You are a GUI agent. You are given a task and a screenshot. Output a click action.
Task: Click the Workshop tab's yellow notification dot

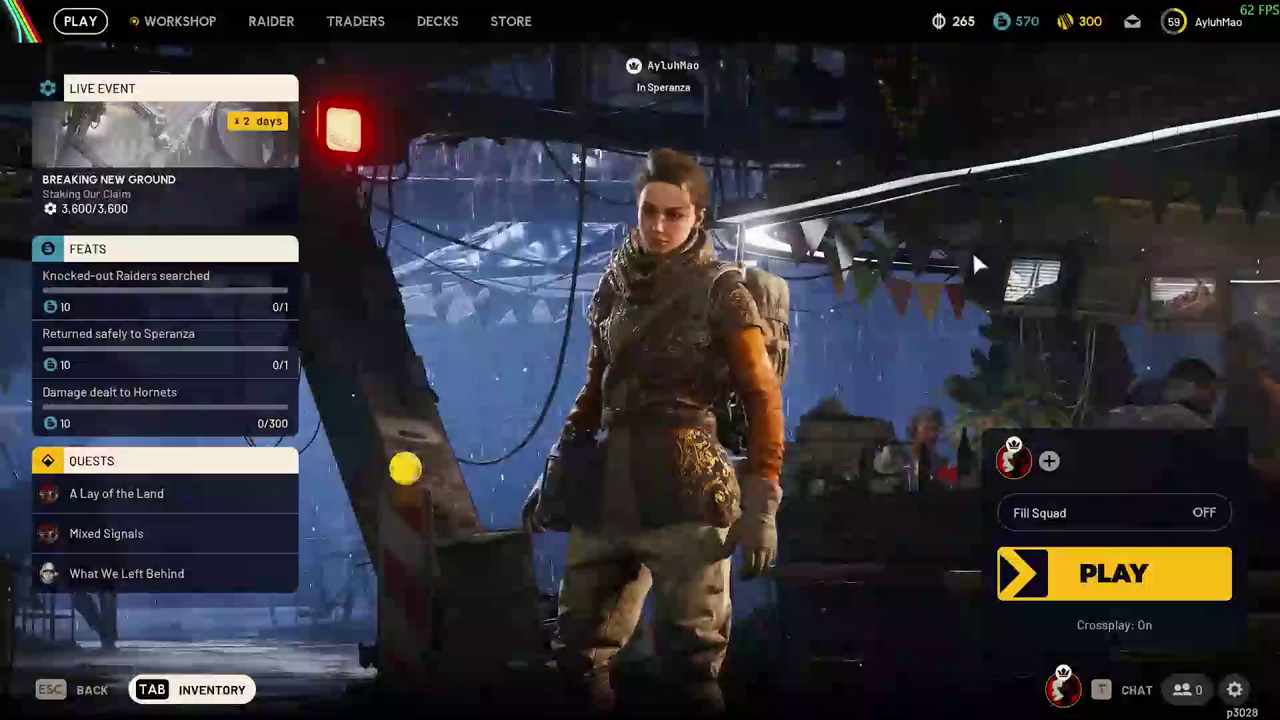[x=134, y=21]
